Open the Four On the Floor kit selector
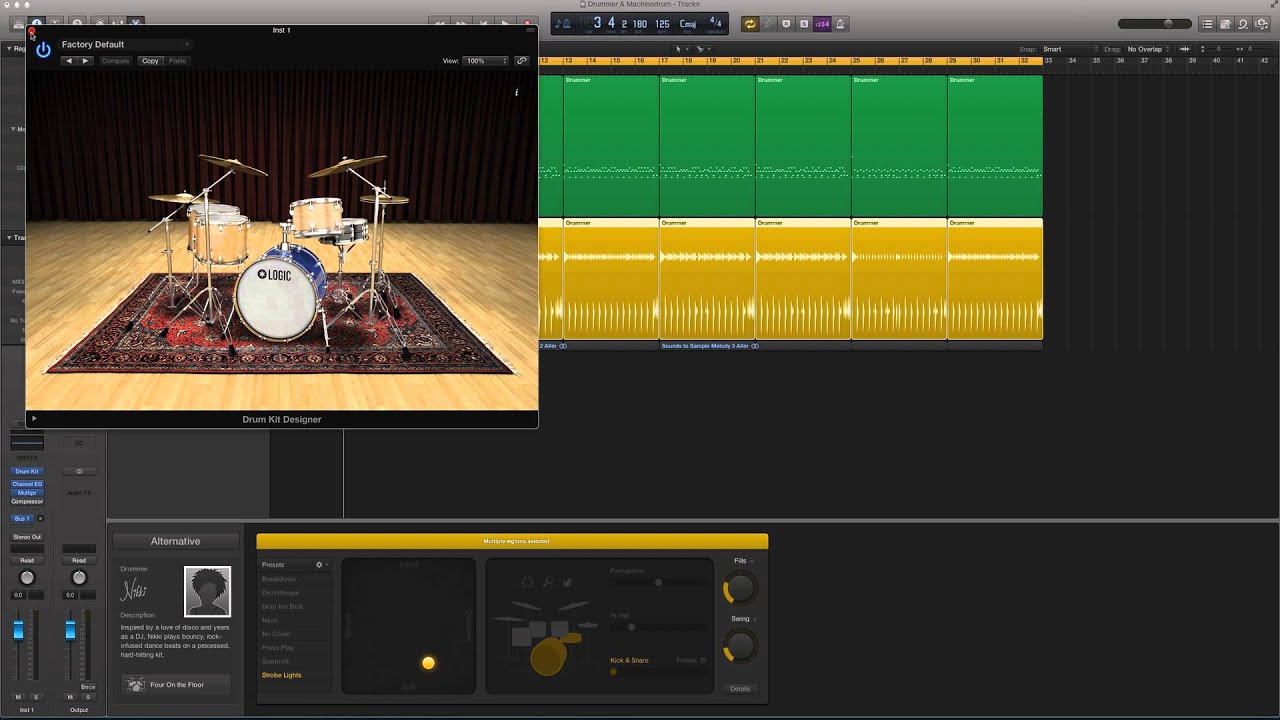1280x720 pixels. point(176,685)
